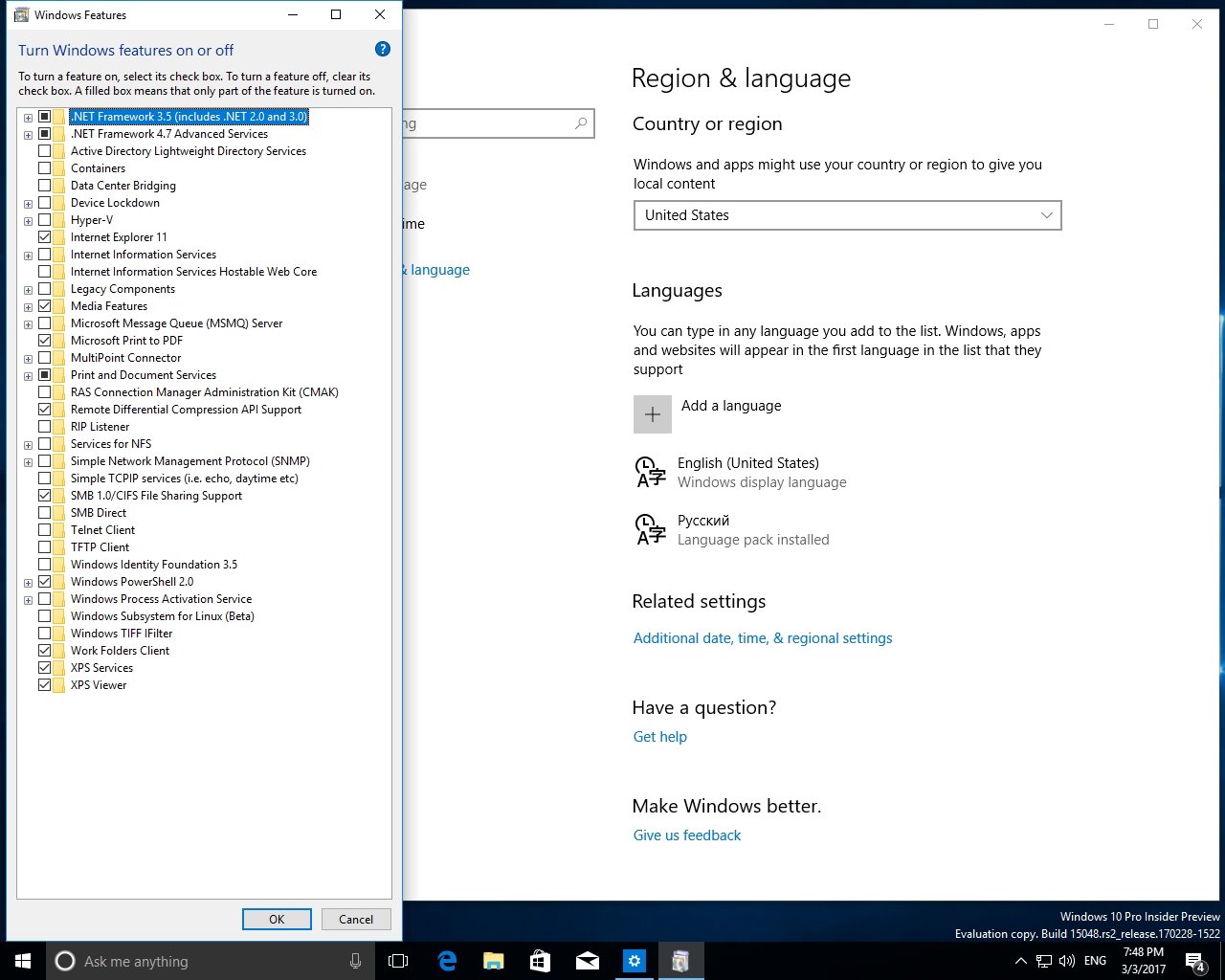Click Give us feedback link
Viewport: 1225px width, 980px height.
(687, 835)
